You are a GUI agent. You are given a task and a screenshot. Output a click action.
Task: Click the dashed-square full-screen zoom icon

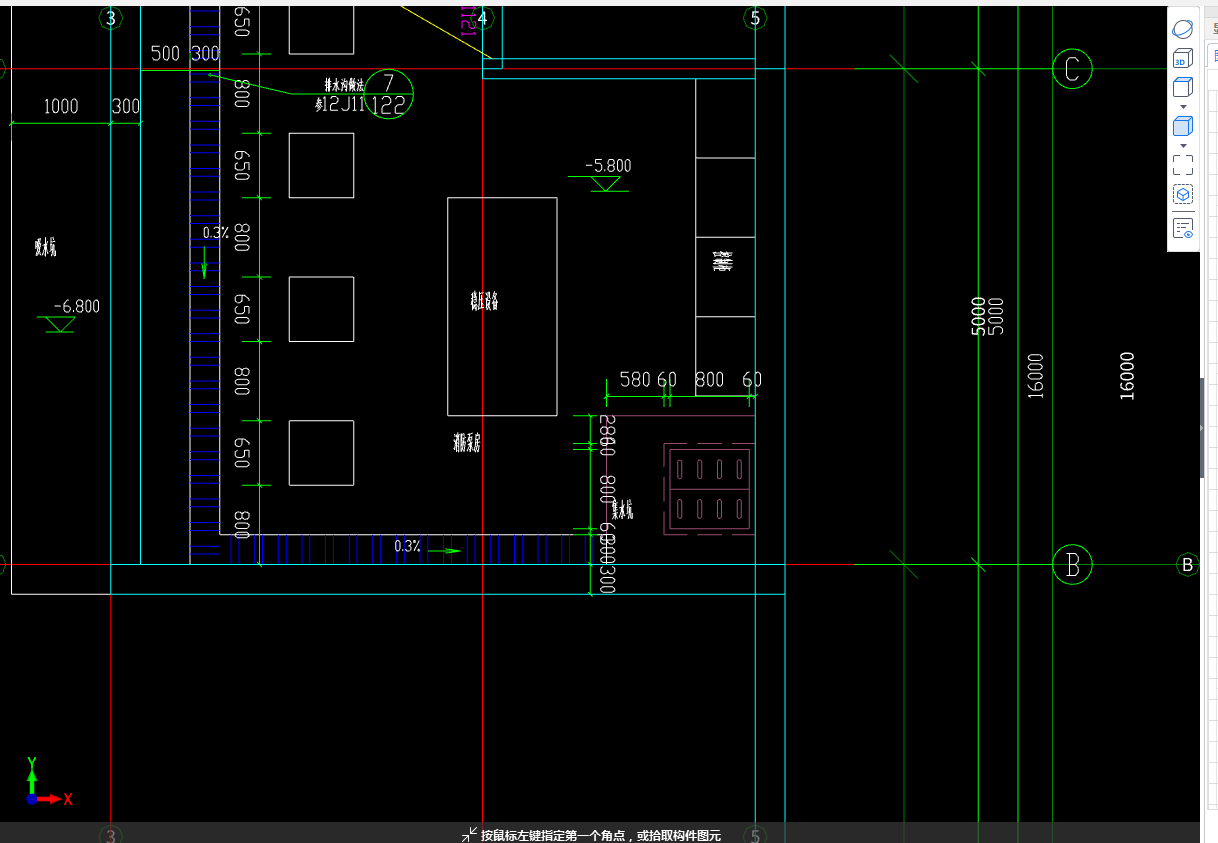coord(1183,165)
